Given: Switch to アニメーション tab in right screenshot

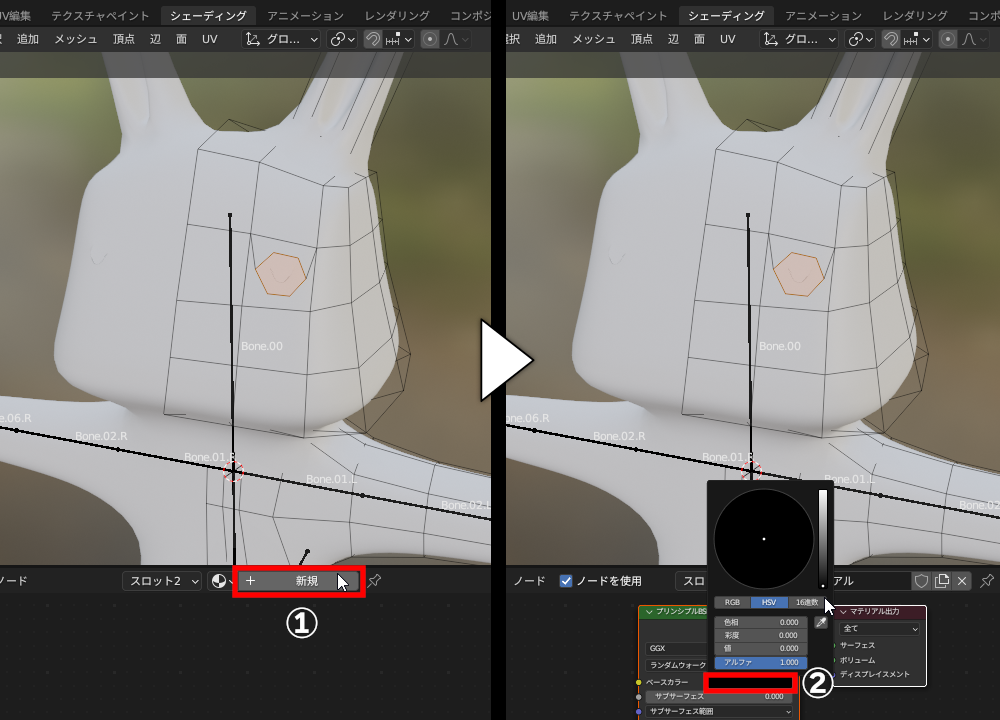Looking at the screenshot, I should [x=823, y=15].
